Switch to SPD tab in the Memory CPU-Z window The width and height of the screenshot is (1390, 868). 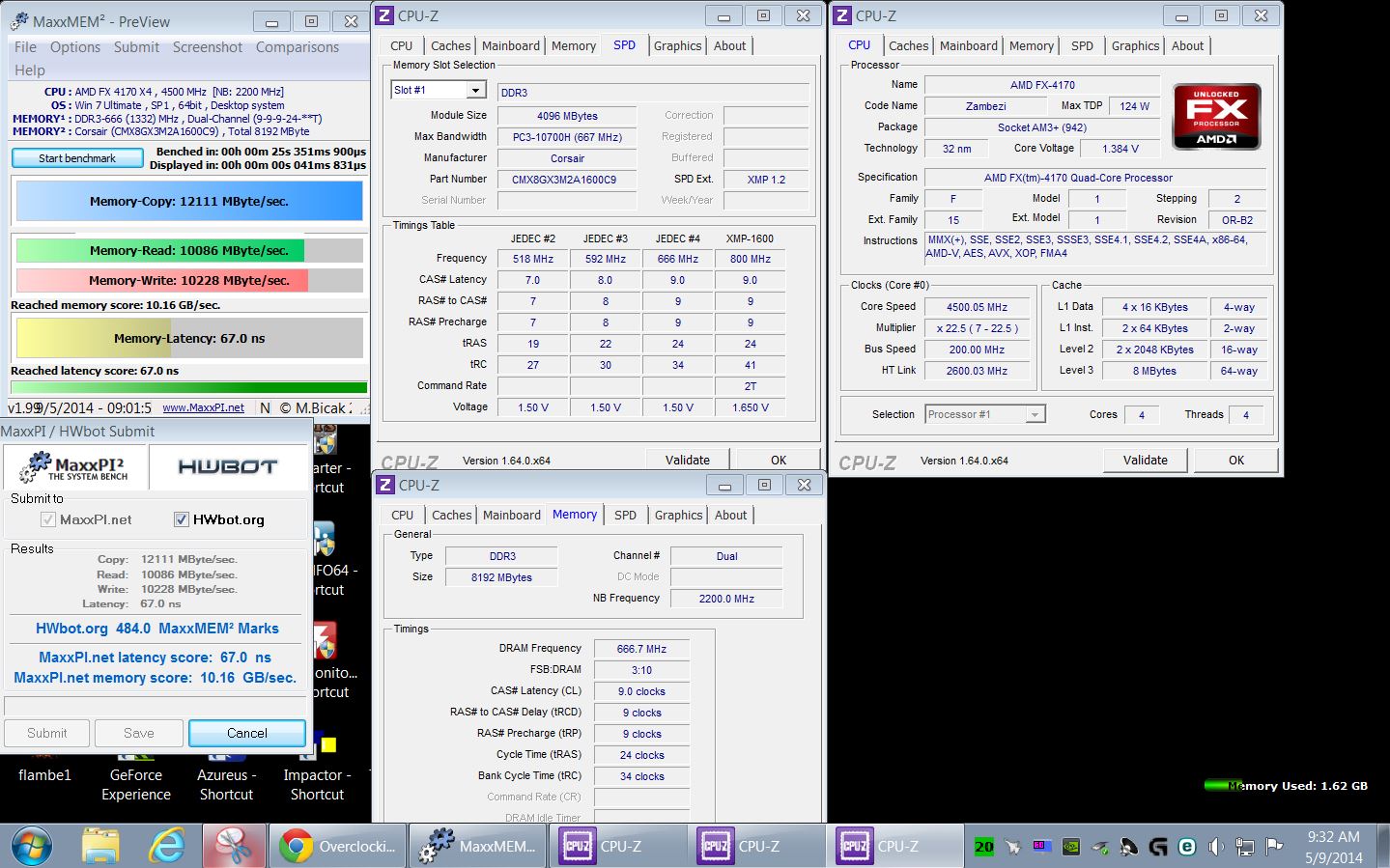click(625, 515)
